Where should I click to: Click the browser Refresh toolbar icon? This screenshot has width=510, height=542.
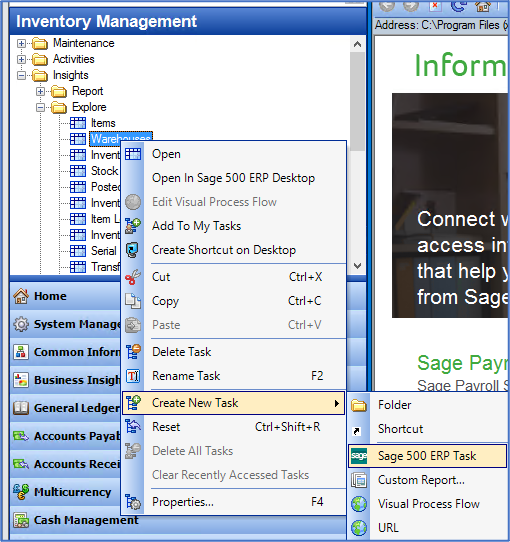point(458,6)
